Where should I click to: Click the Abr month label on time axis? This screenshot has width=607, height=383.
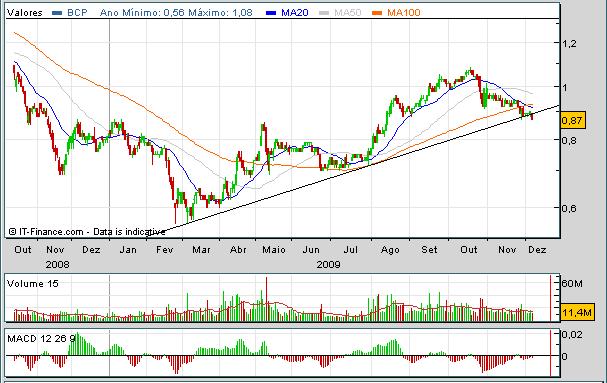[238, 250]
